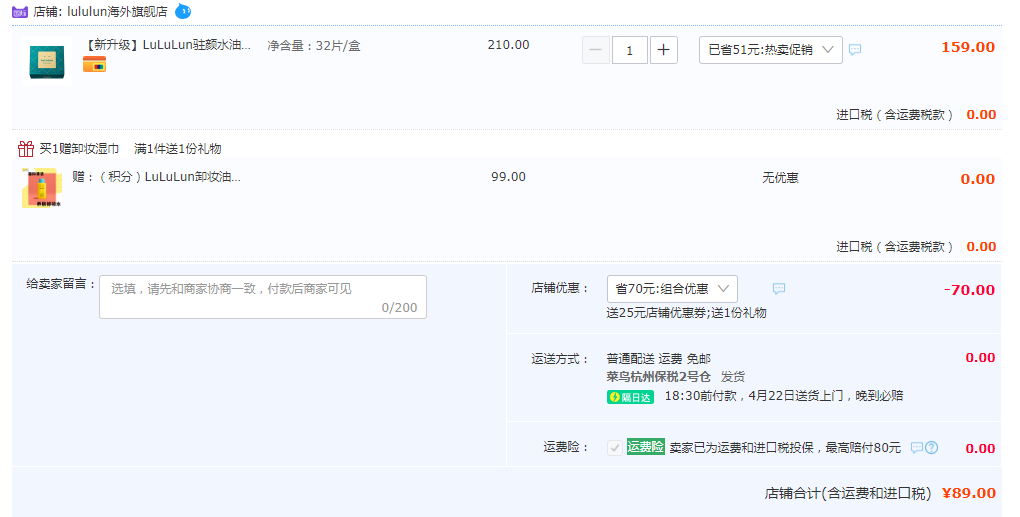Click the store total ¥89.00
The height and width of the screenshot is (517, 1020).
pyautogui.click(x=969, y=494)
